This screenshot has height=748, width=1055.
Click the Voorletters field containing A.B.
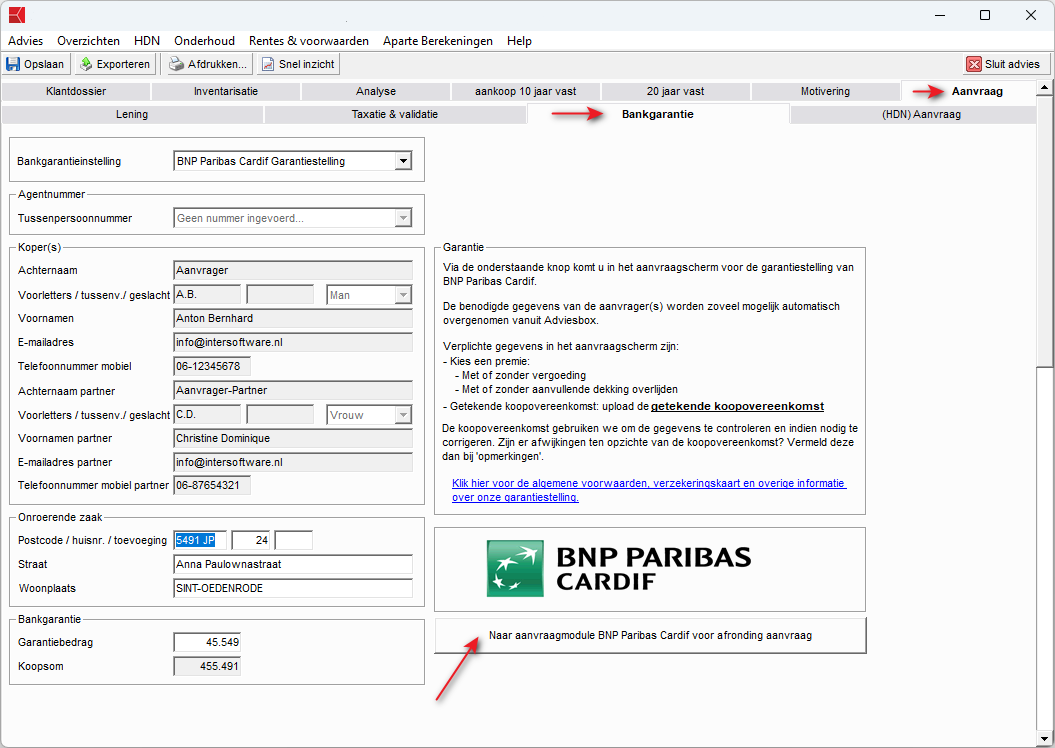pyautogui.click(x=207, y=295)
